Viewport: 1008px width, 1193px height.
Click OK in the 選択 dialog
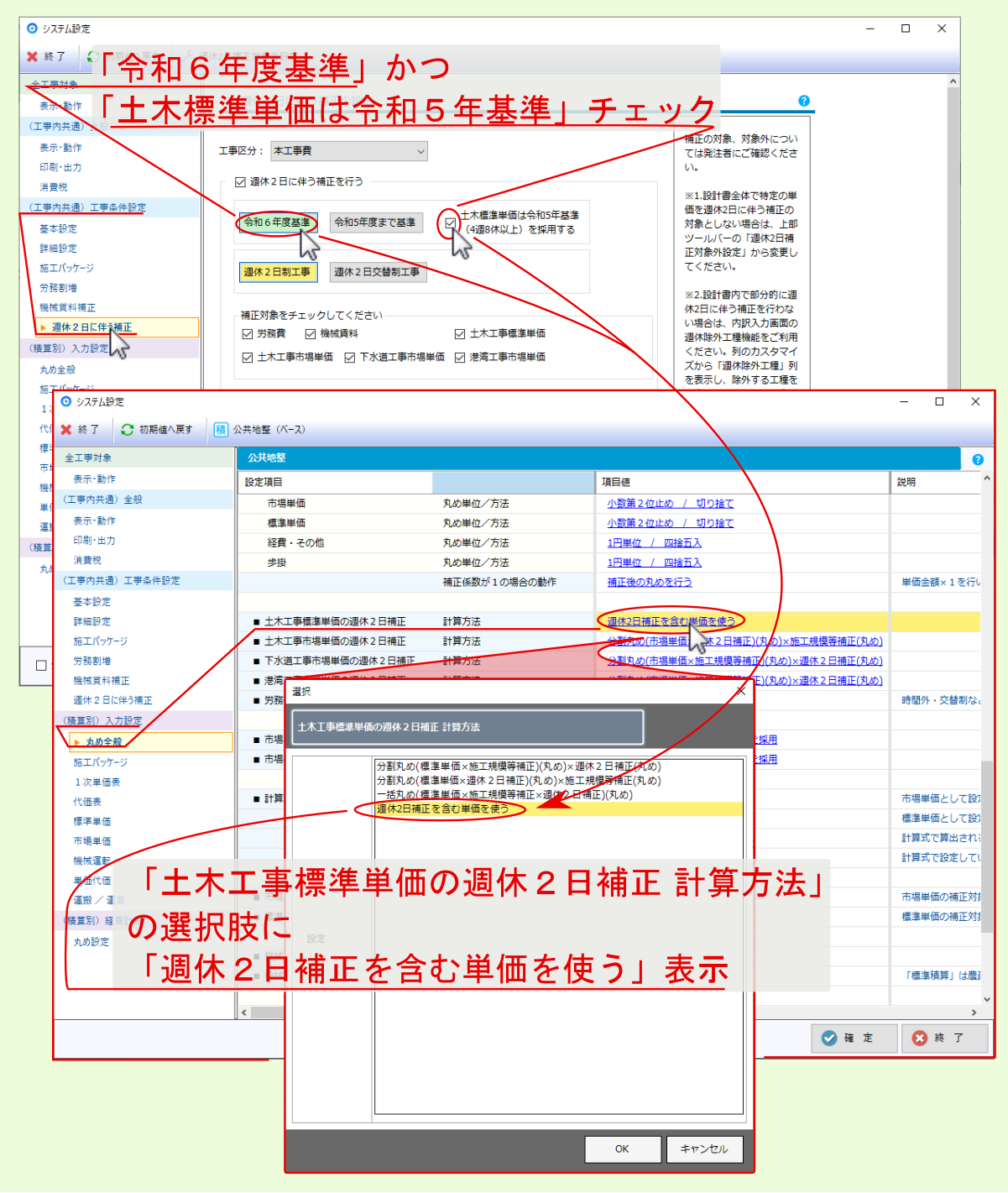point(622,1149)
